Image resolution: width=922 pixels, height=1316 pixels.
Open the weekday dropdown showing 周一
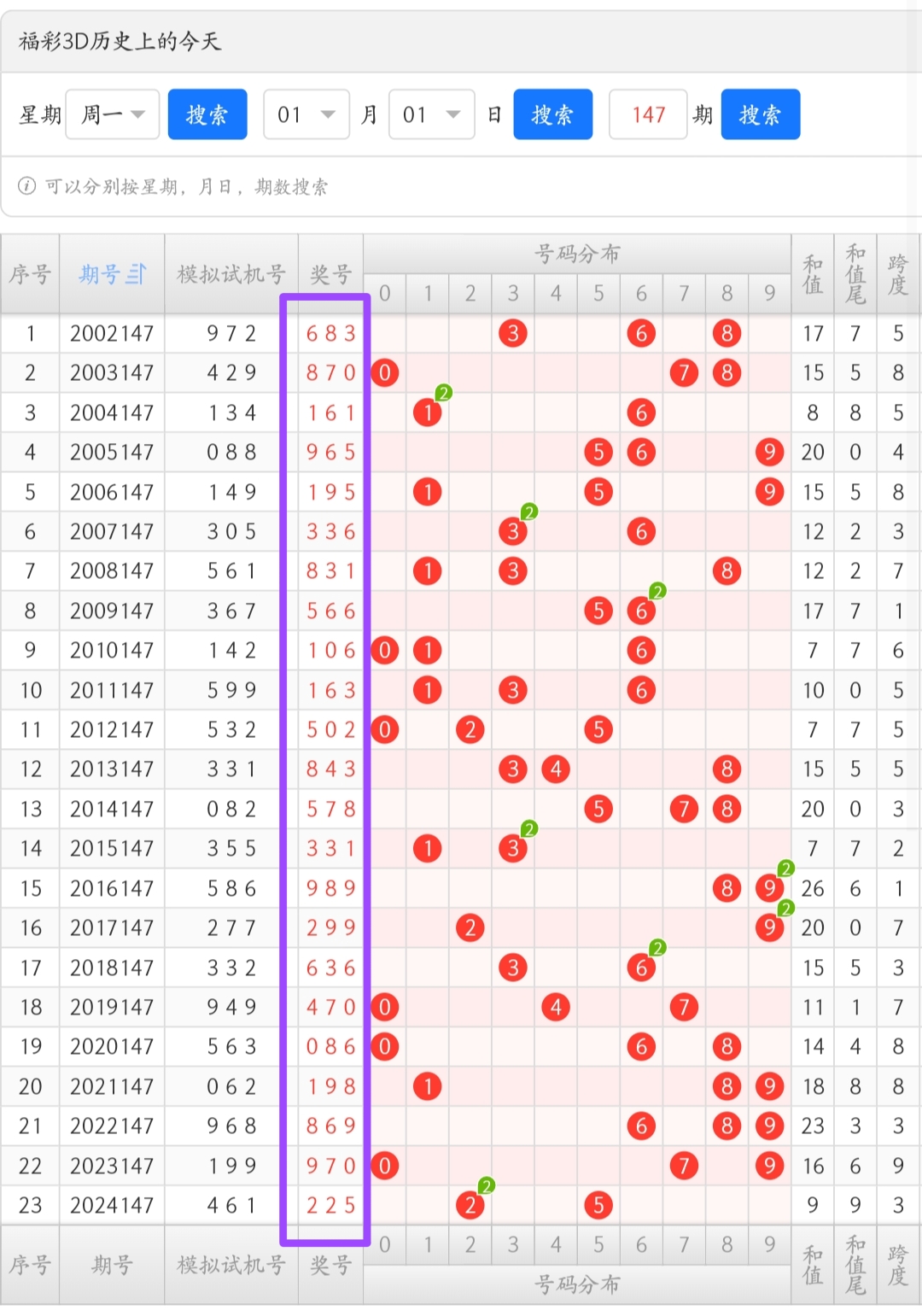pos(113,114)
